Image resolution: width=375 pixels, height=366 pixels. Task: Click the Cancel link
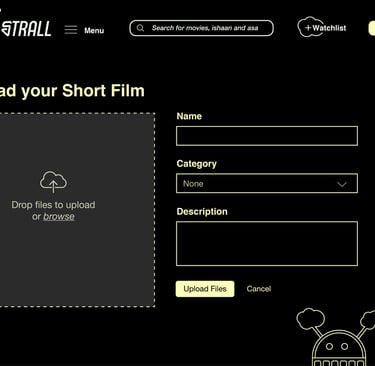tap(259, 289)
